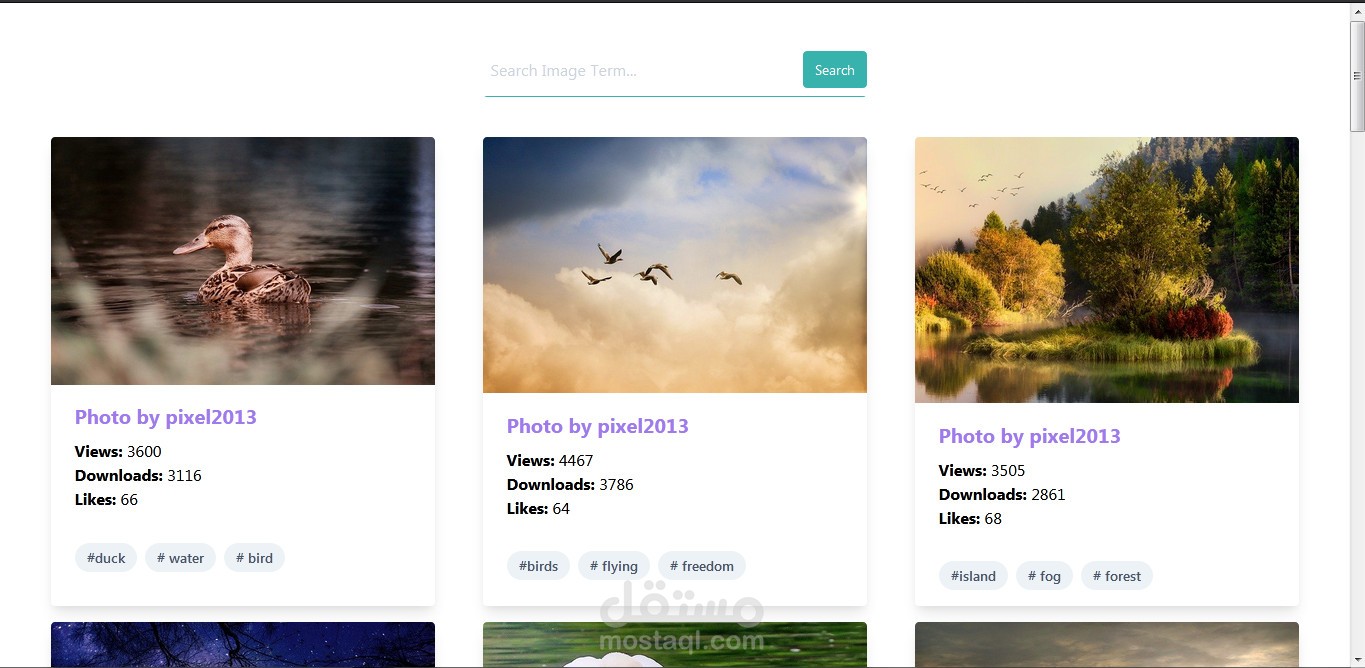Click the Likes 64 text
The height and width of the screenshot is (668, 1365).
pyautogui.click(x=538, y=509)
